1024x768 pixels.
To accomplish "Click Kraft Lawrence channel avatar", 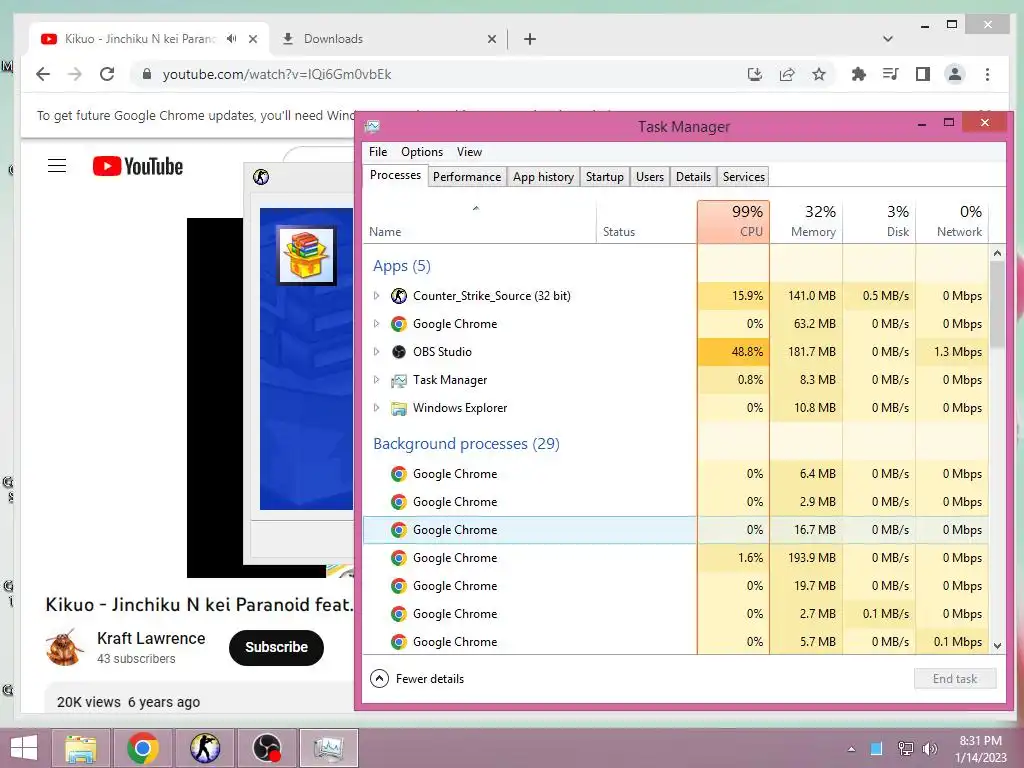I will click(x=65, y=647).
